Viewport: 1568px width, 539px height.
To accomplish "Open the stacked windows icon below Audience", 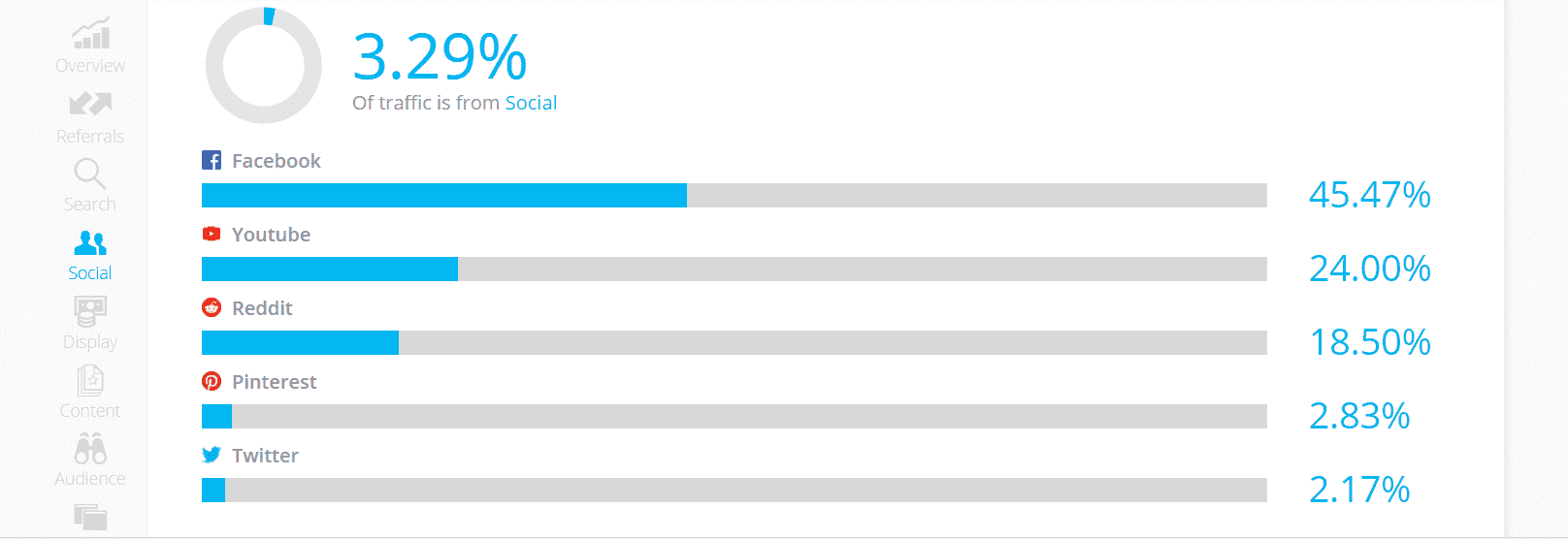I will tap(90, 517).
